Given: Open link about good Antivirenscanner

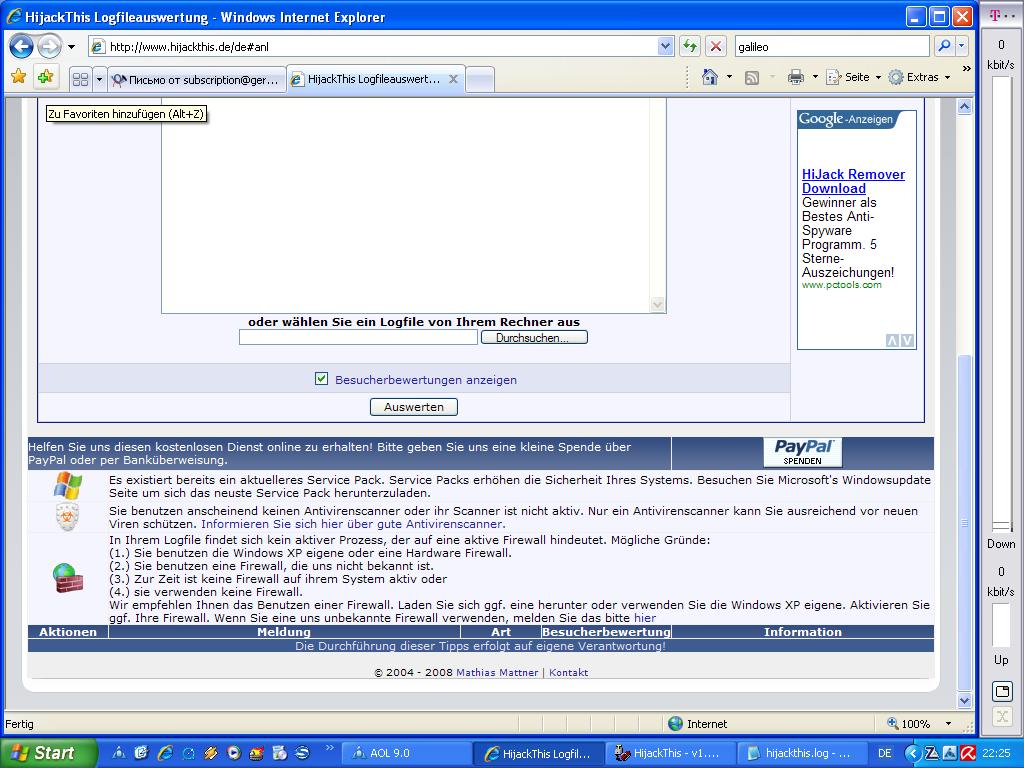Looking at the screenshot, I should [353, 524].
